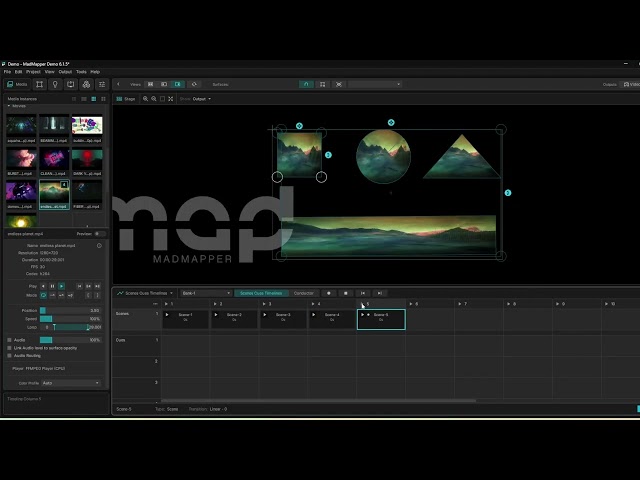This screenshot has width=640, height=480.
Task: Zoom in on the stage view
Action: tap(145, 99)
